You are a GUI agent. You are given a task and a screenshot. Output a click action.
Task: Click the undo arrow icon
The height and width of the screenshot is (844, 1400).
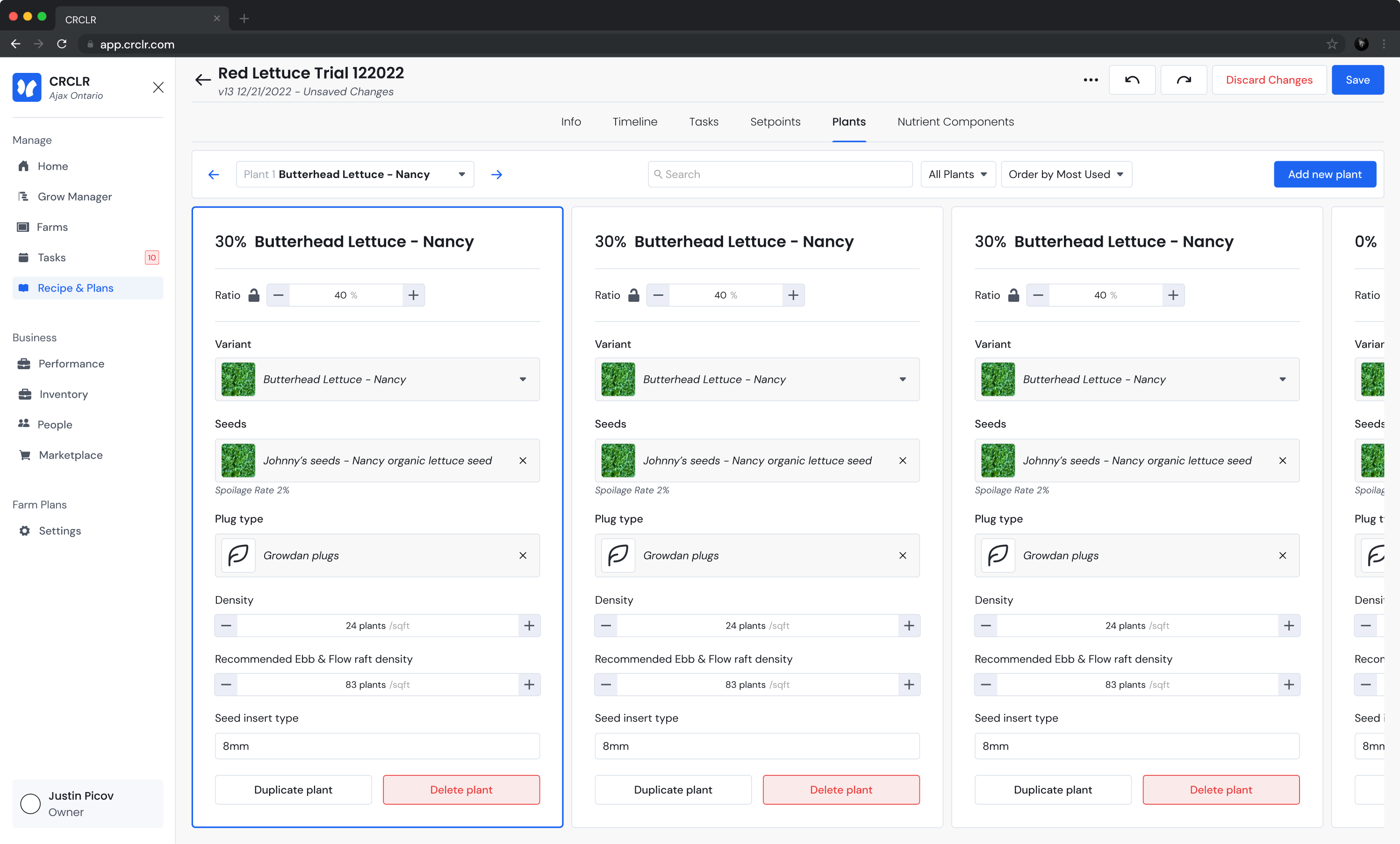pyautogui.click(x=1132, y=80)
